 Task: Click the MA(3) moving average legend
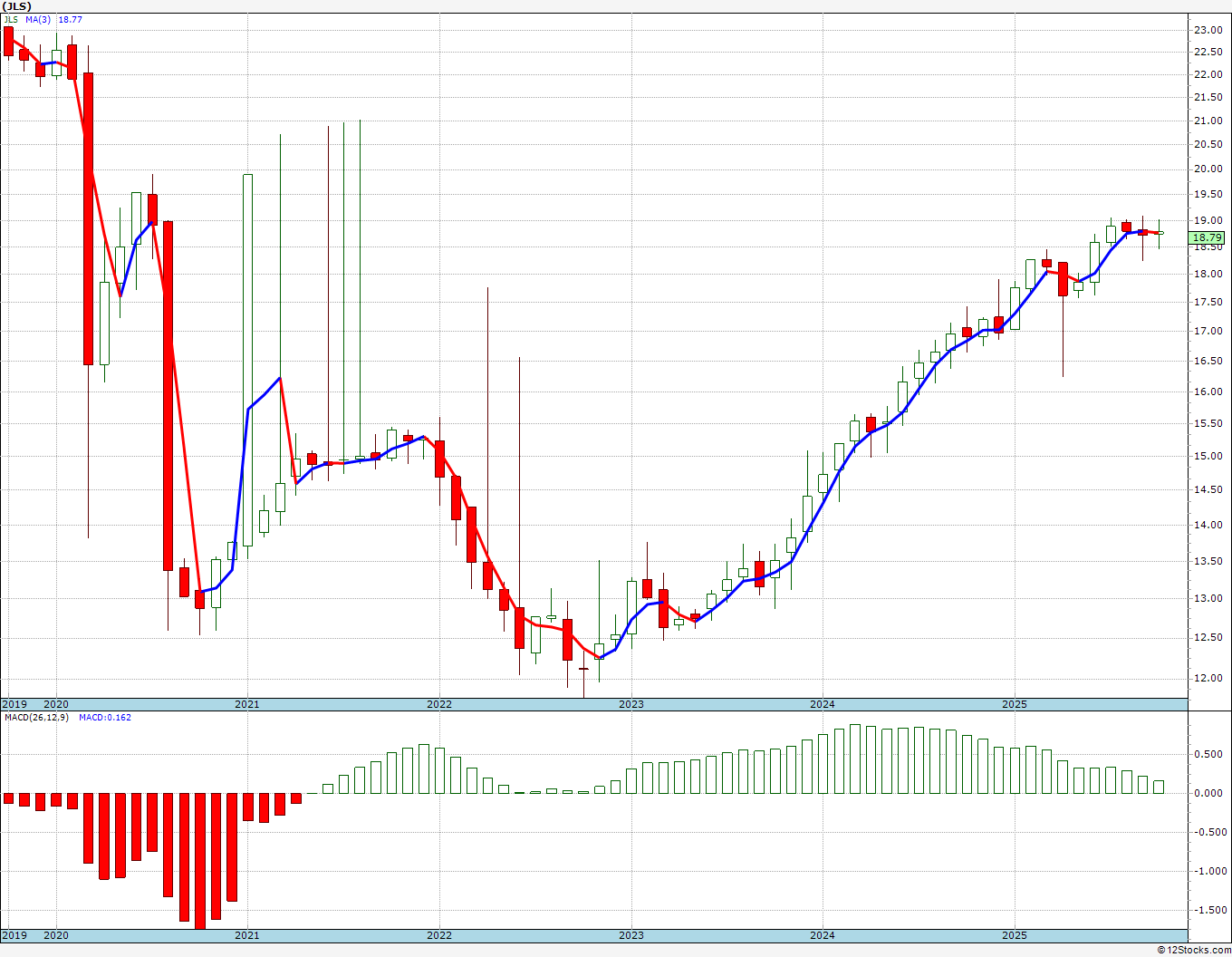[38, 19]
